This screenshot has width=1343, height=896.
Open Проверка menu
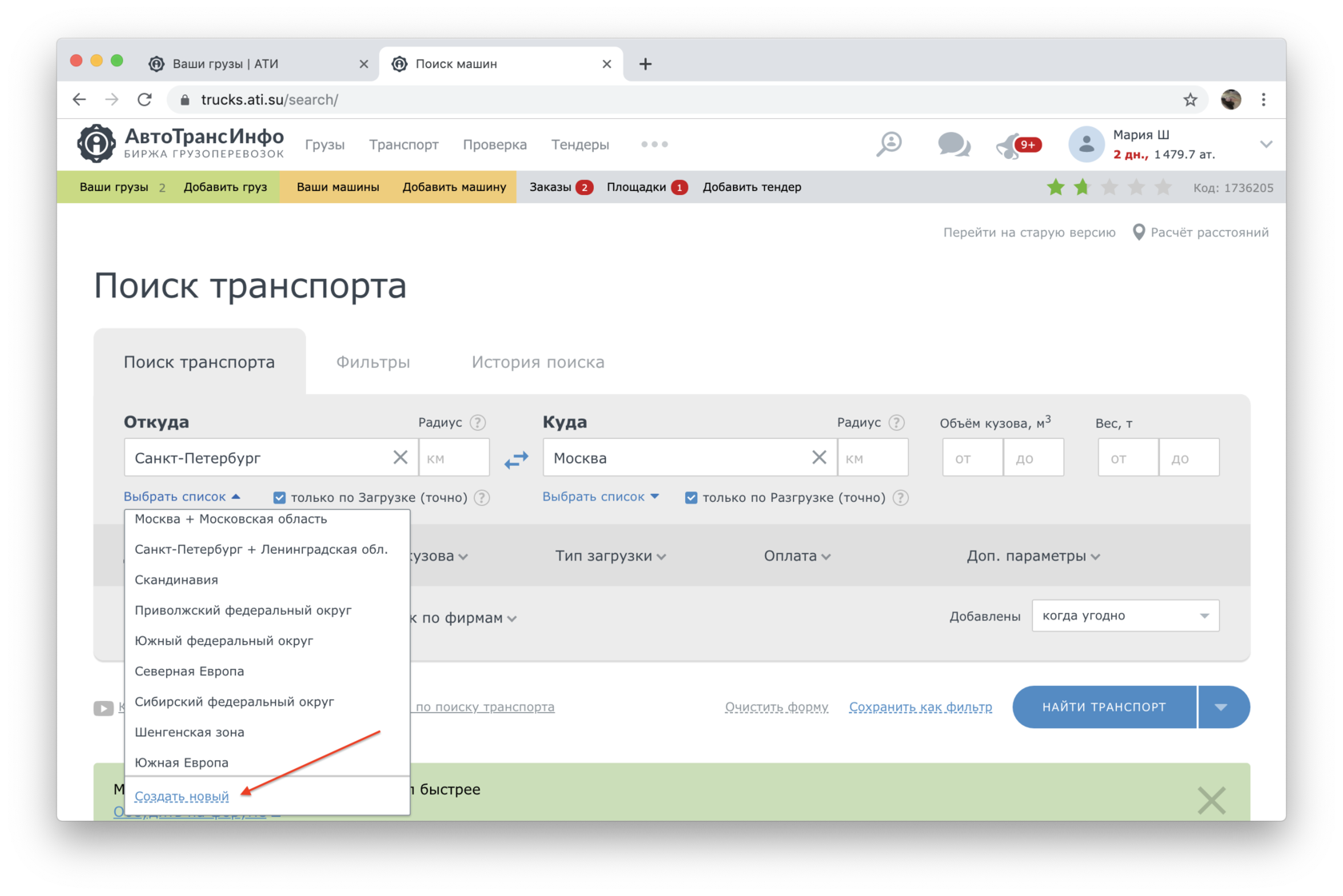495,145
